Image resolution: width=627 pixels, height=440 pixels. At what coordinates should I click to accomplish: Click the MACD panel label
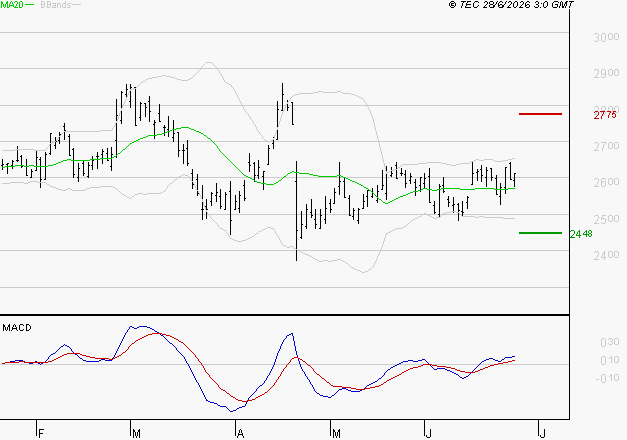click(x=17, y=328)
